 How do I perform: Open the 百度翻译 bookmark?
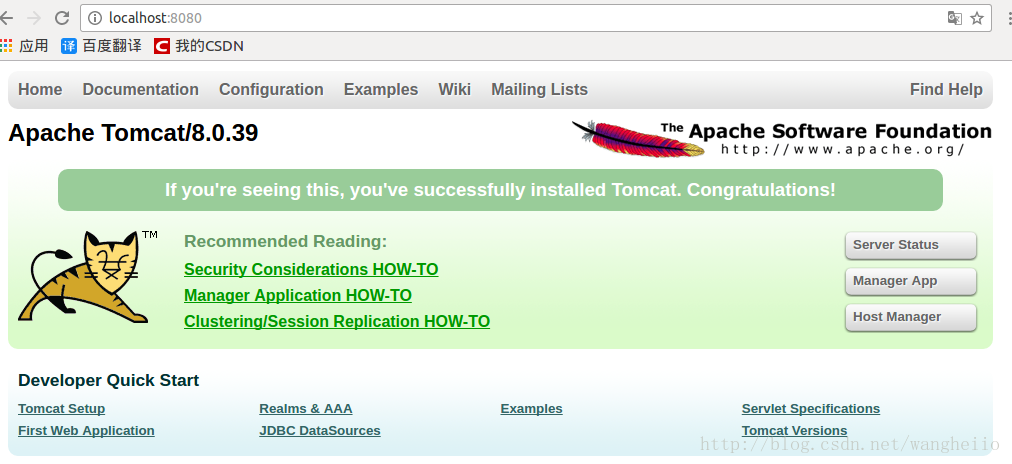coord(101,46)
